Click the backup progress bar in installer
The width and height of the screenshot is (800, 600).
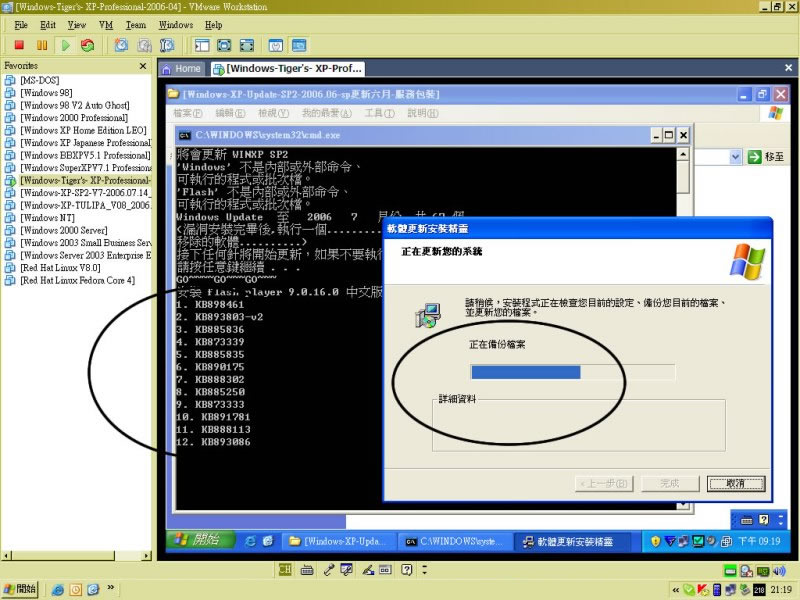pos(572,372)
